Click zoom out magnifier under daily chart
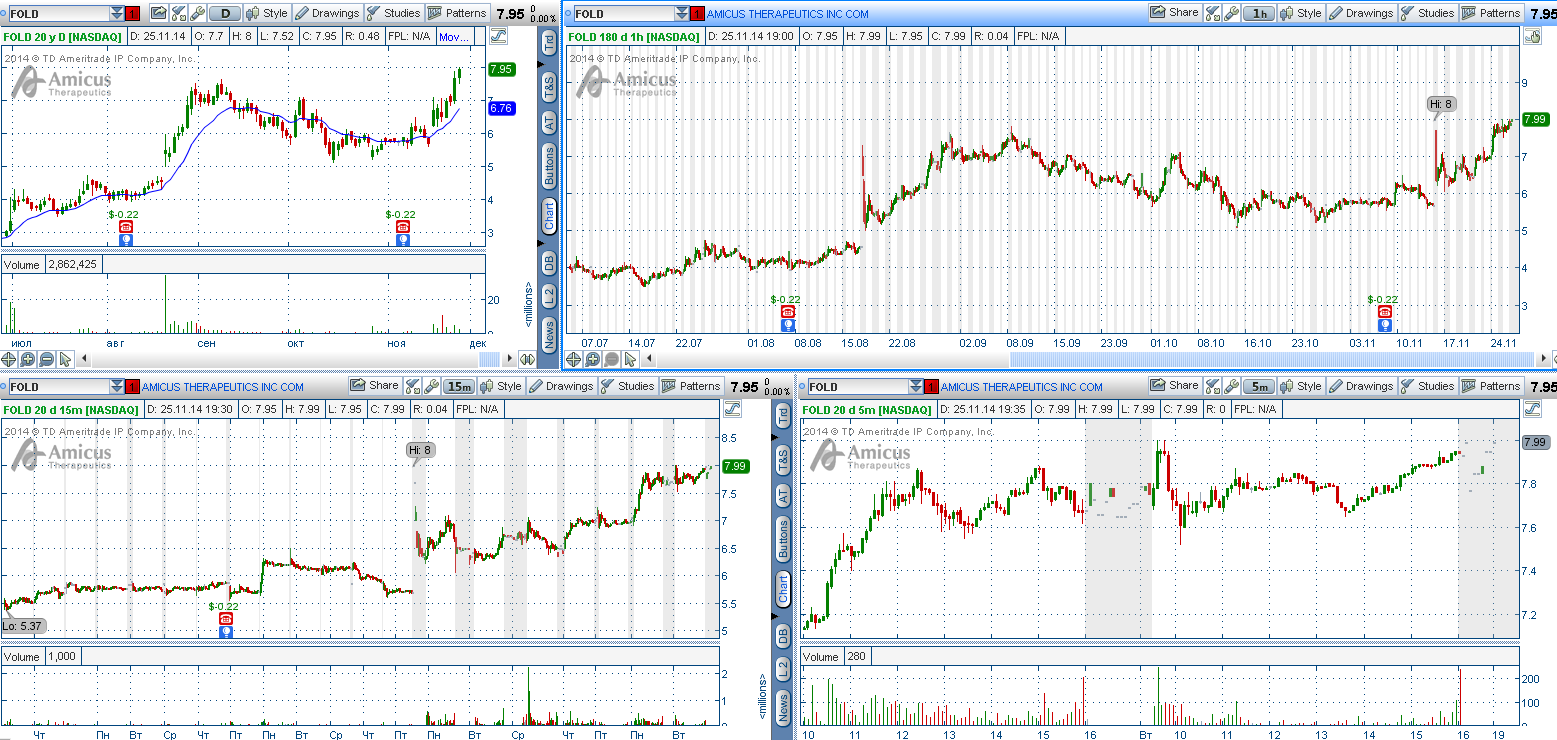Image resolution: width=1557 pixels, height=740 pixels. 46,359
